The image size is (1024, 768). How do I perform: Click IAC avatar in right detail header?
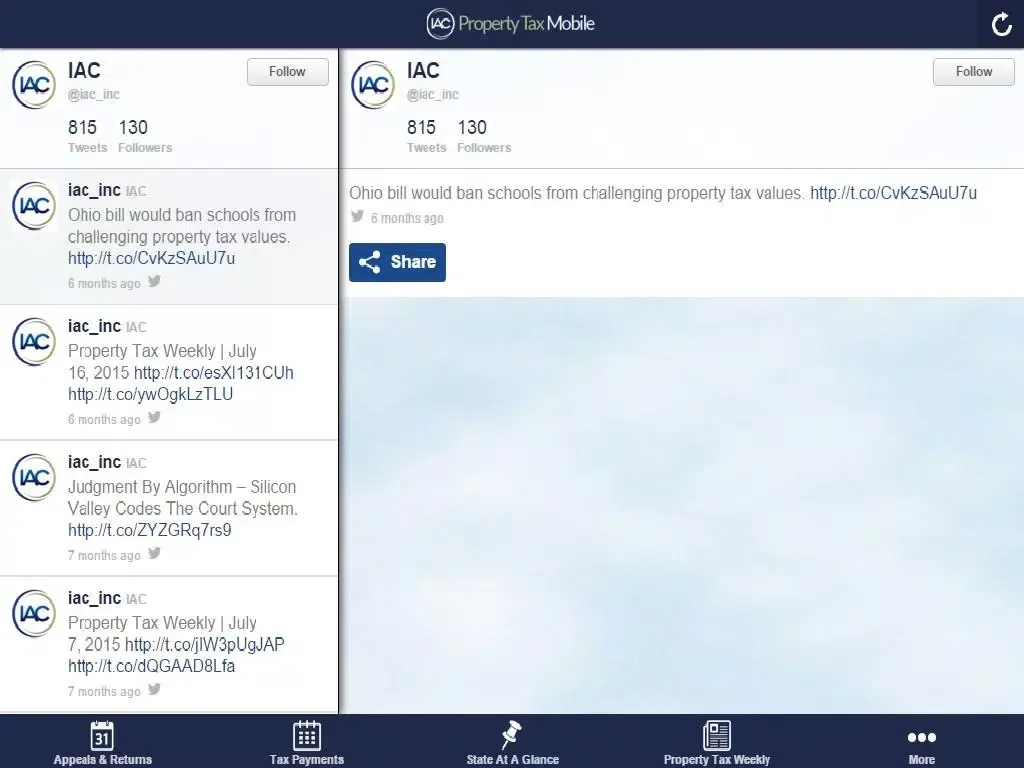(x=373, y=85)
